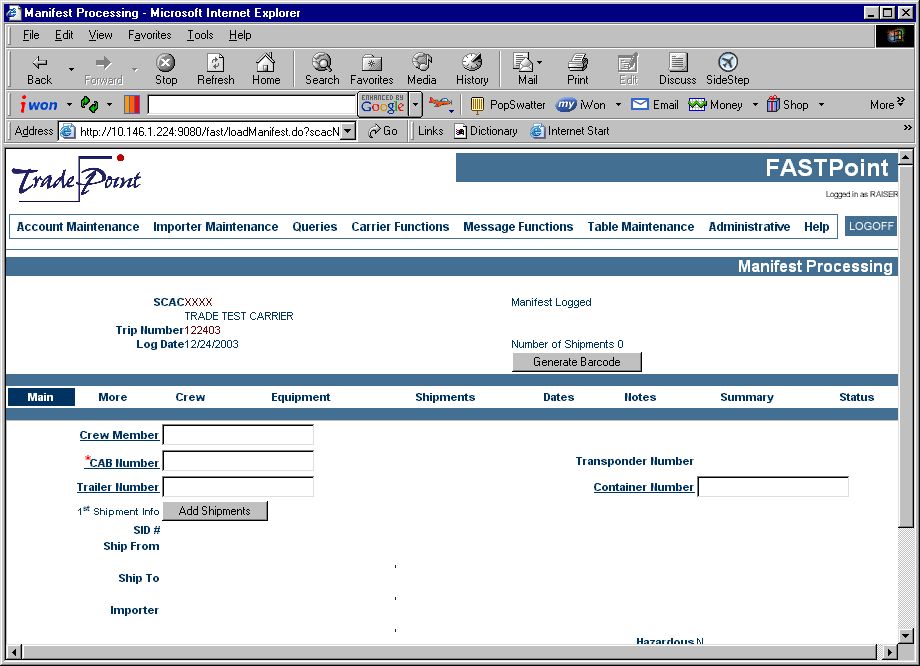Click the Generate Barcode button
920x666 pixels.
[577, 362]
